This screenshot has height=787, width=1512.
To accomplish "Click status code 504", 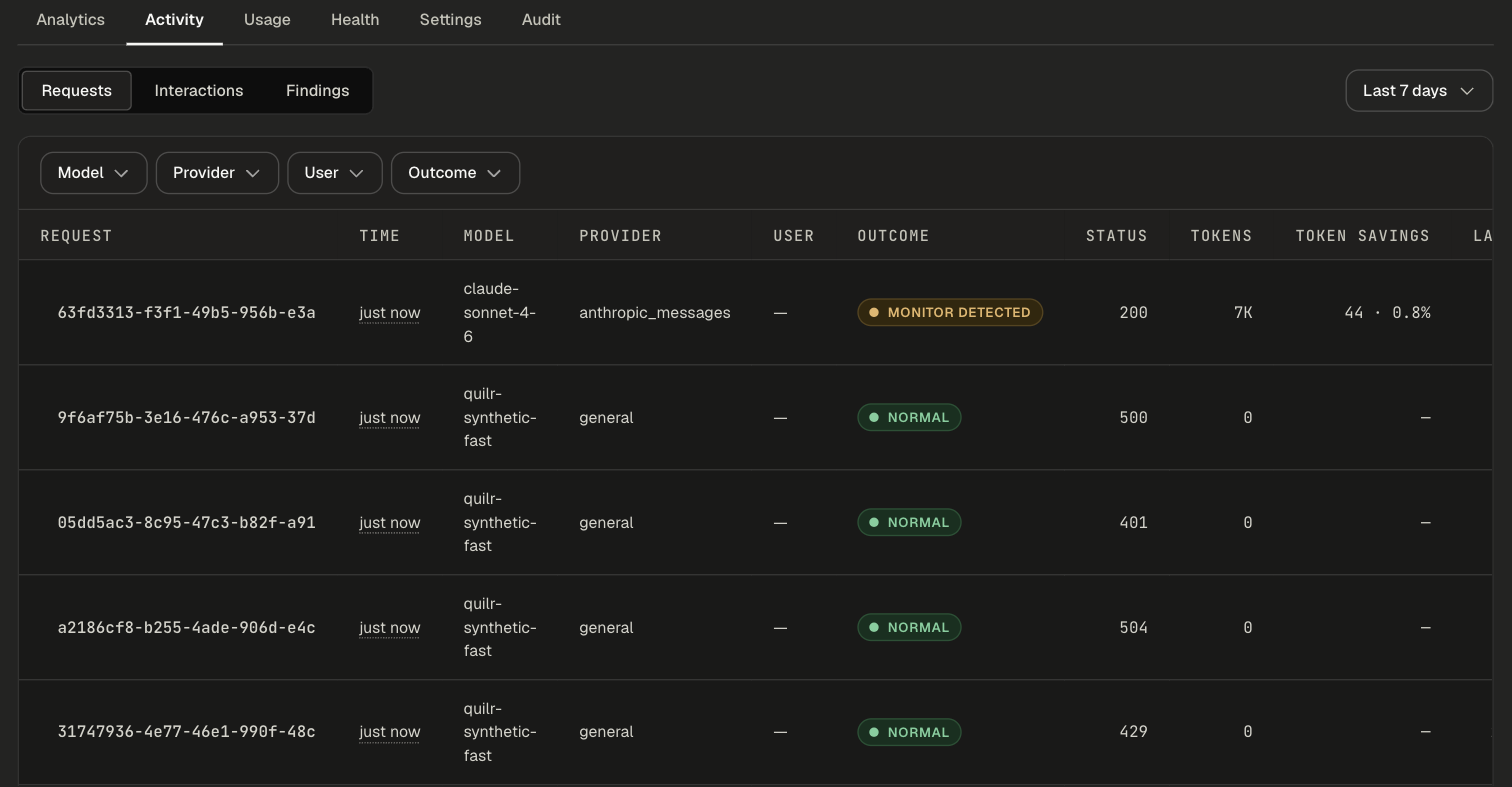I will [x=1134, y=628].
